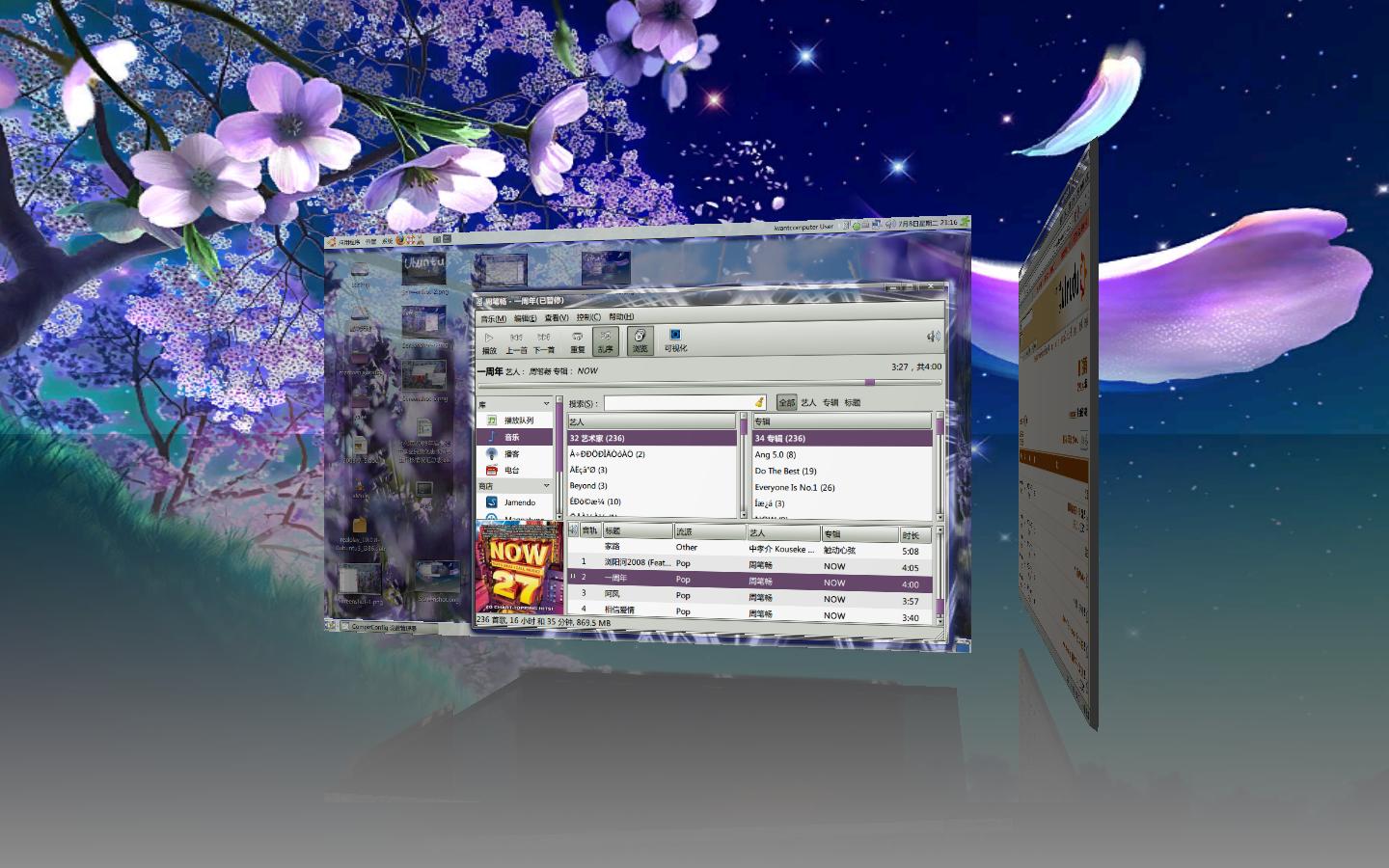
Task: Click the clock showing 21:16 in panel
Action: pyautogui.click(x=926, y=223)
